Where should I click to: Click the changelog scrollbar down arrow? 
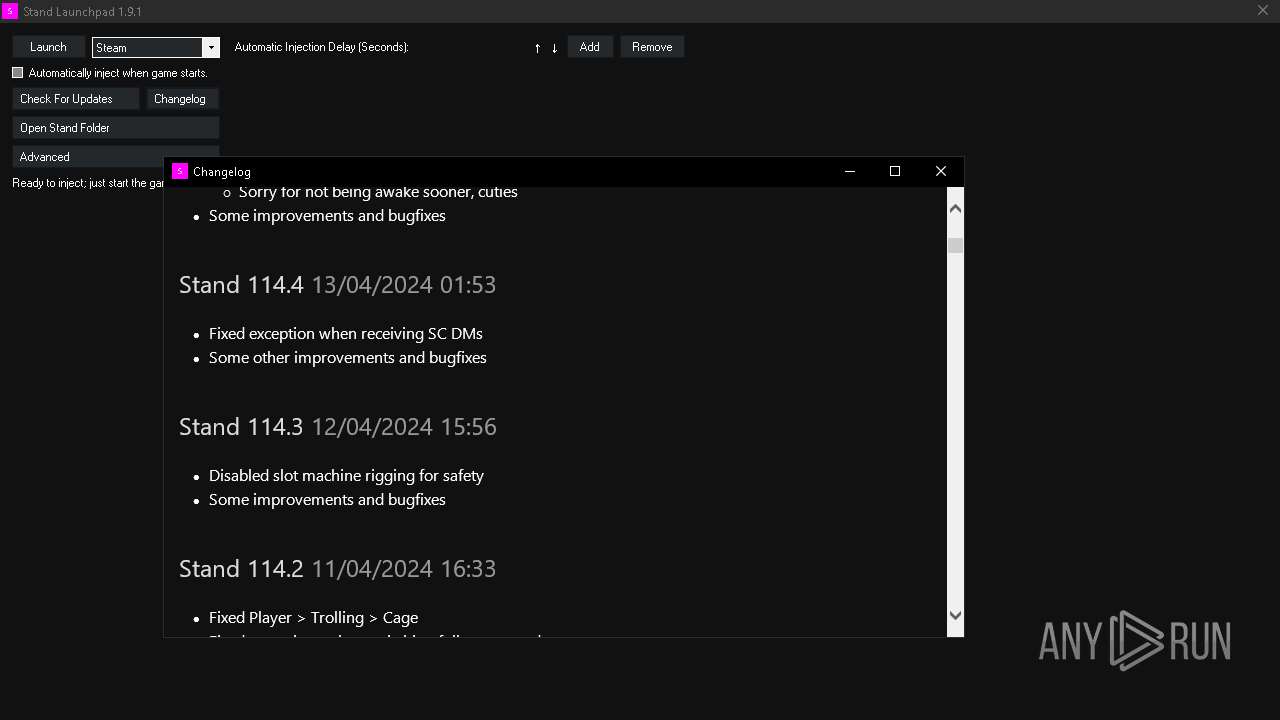(x=955, y=616)
